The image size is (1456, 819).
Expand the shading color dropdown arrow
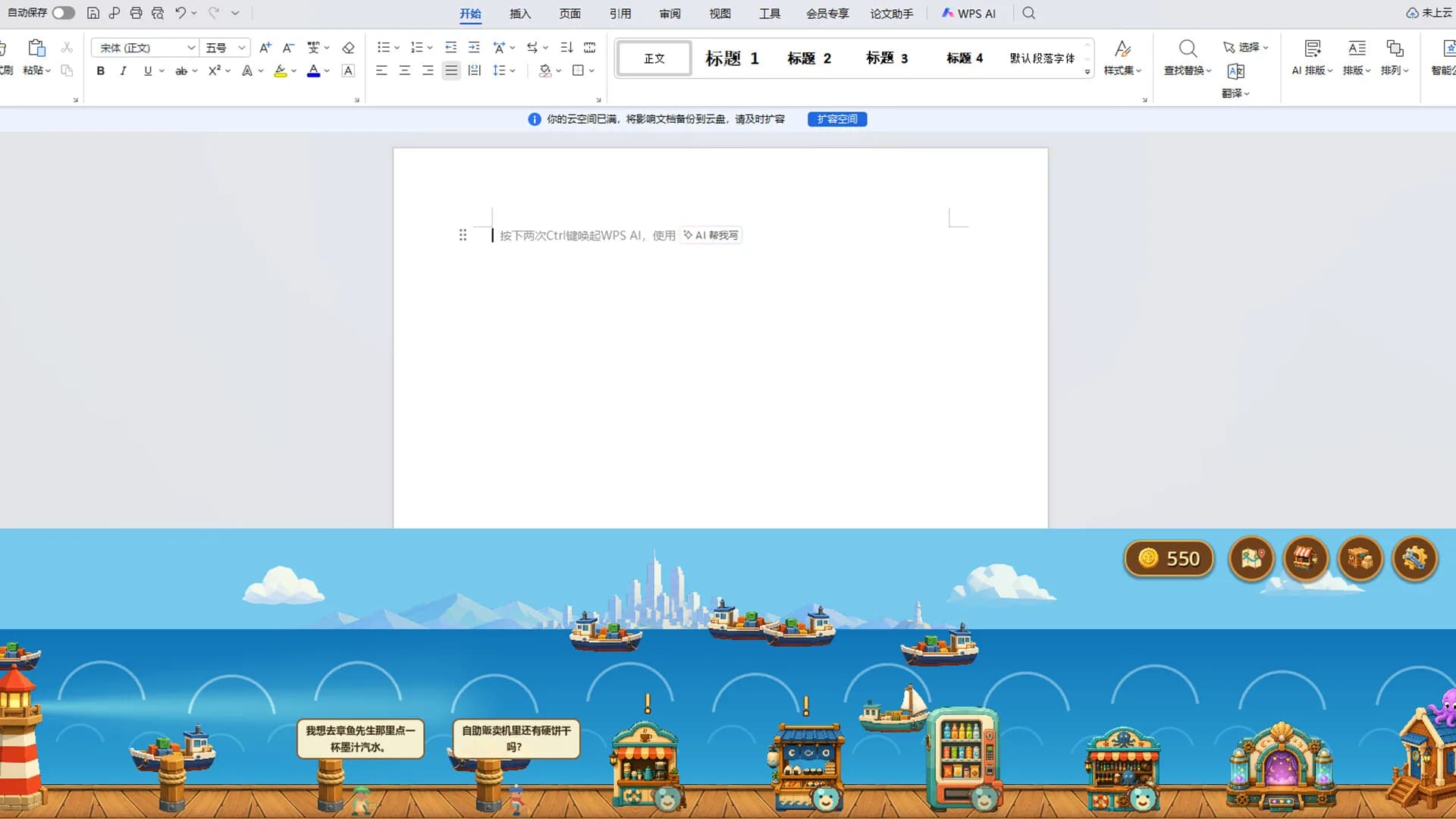(x=559, y=71)
